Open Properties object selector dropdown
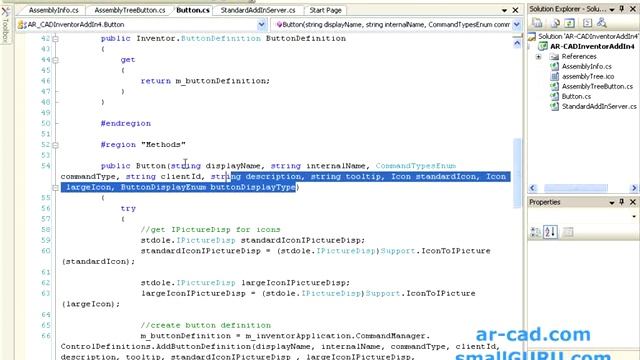 tap(634, 216)
